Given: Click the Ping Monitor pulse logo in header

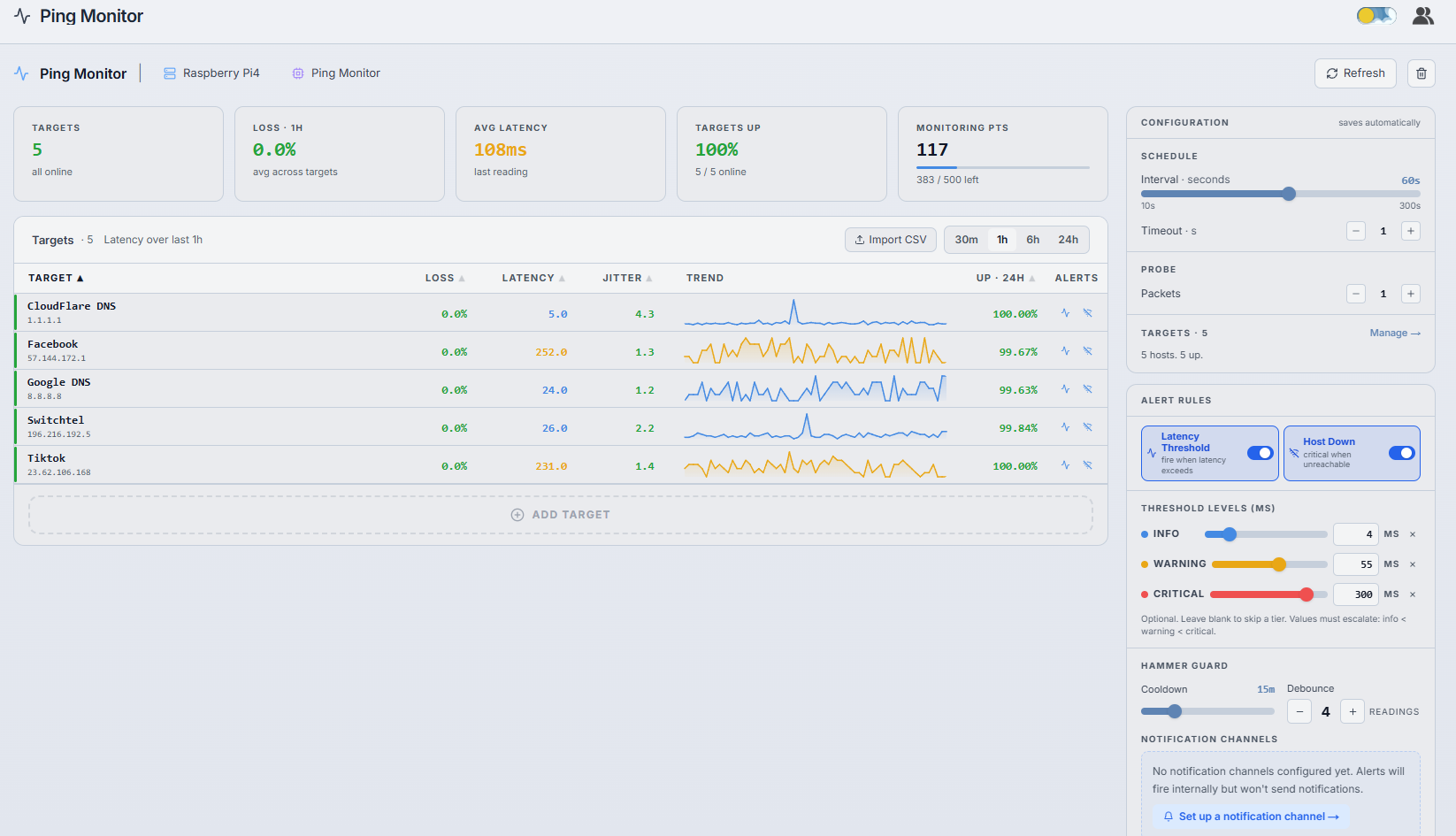Looking at the screenshot, I should [22, 16].
